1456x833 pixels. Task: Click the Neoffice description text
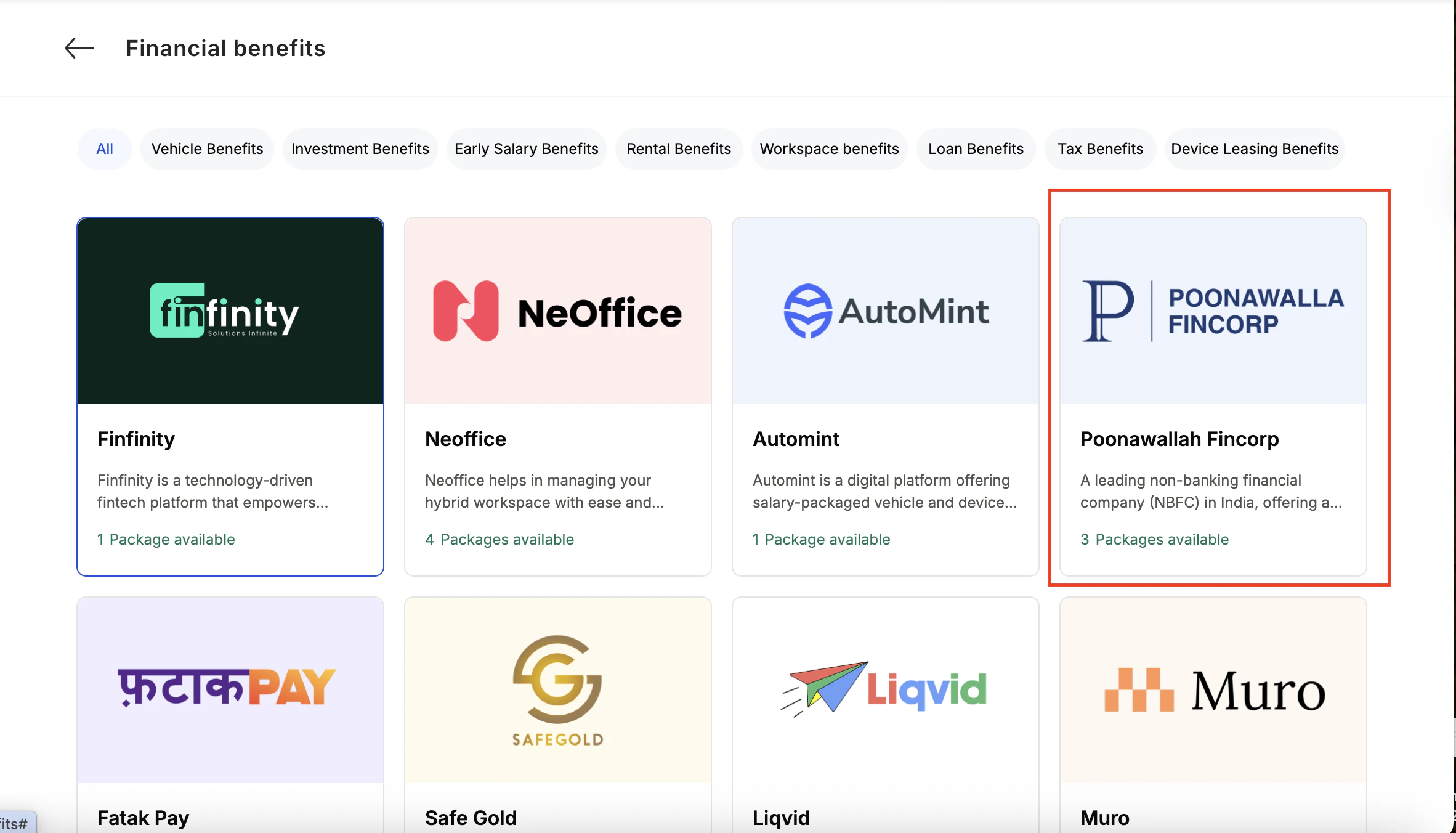(544, 491)
